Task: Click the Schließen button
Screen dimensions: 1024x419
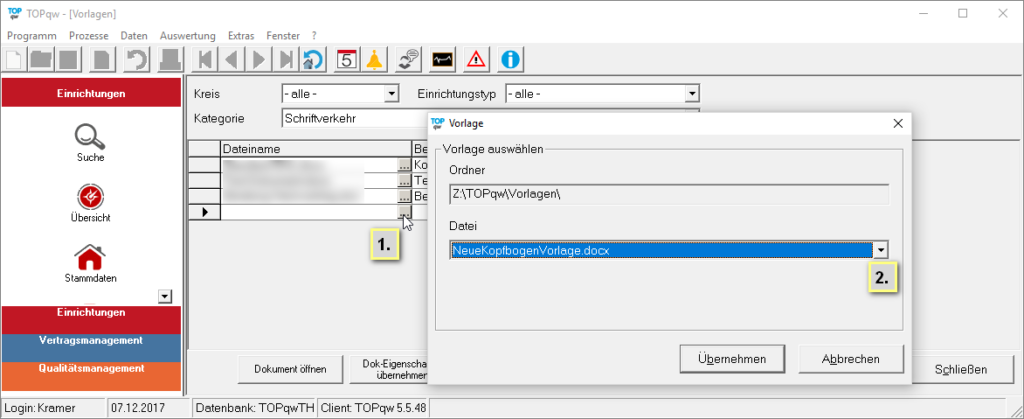Action: pyautogui.click(x=960, y=369)
